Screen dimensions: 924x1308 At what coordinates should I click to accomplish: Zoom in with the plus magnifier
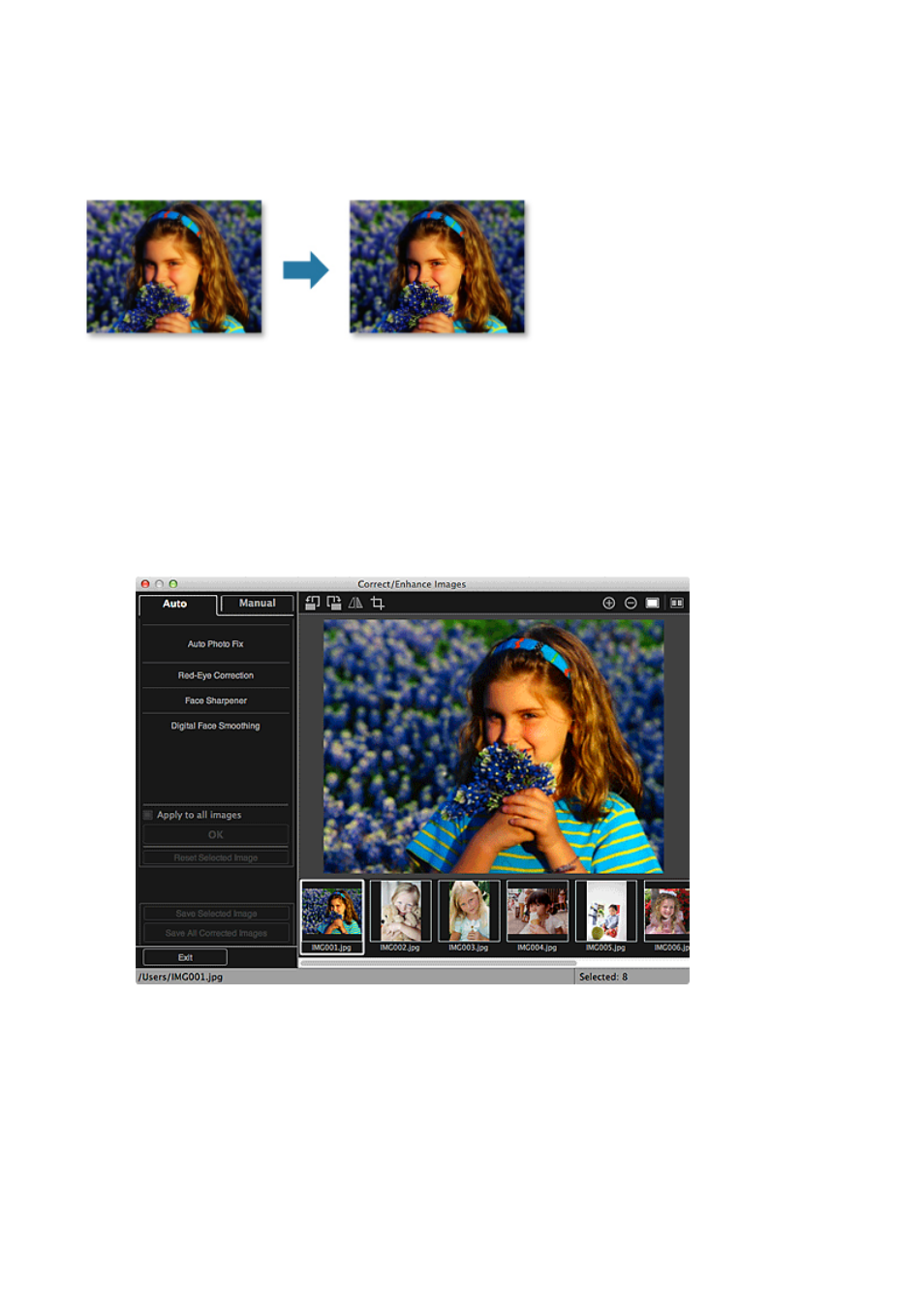click(609, 603)
